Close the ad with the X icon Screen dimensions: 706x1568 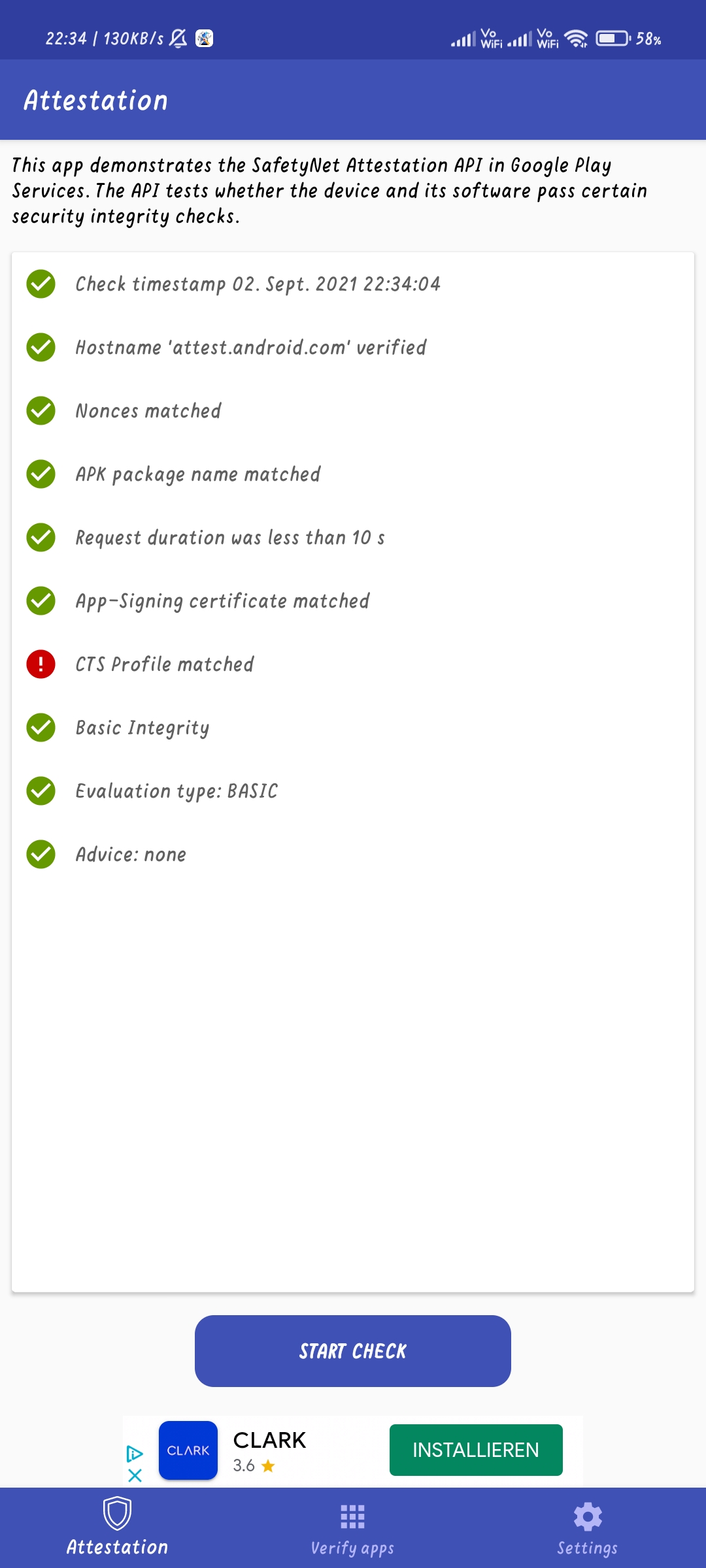(135, 1475)
